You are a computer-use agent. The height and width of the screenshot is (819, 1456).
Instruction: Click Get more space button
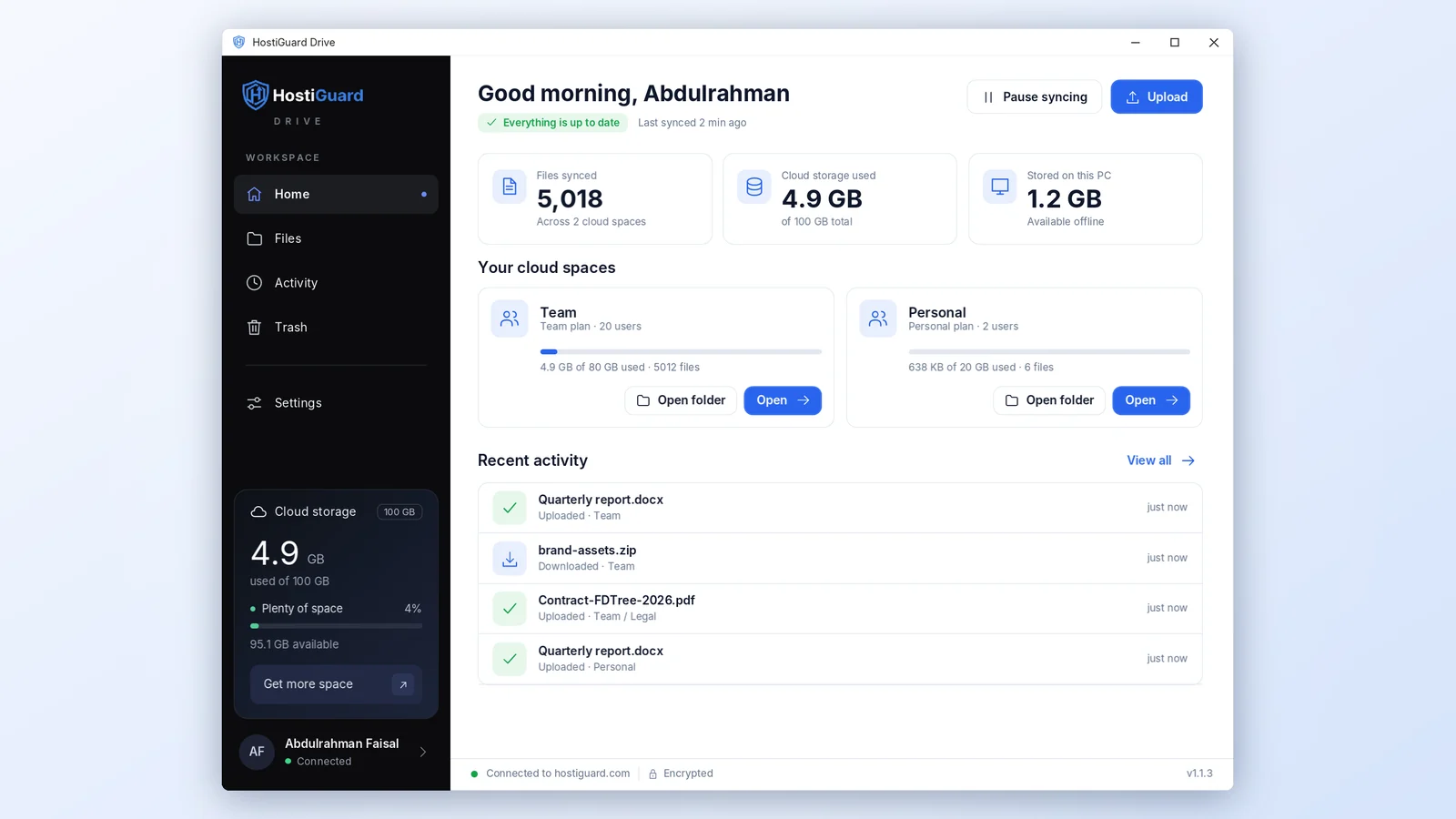336,684
